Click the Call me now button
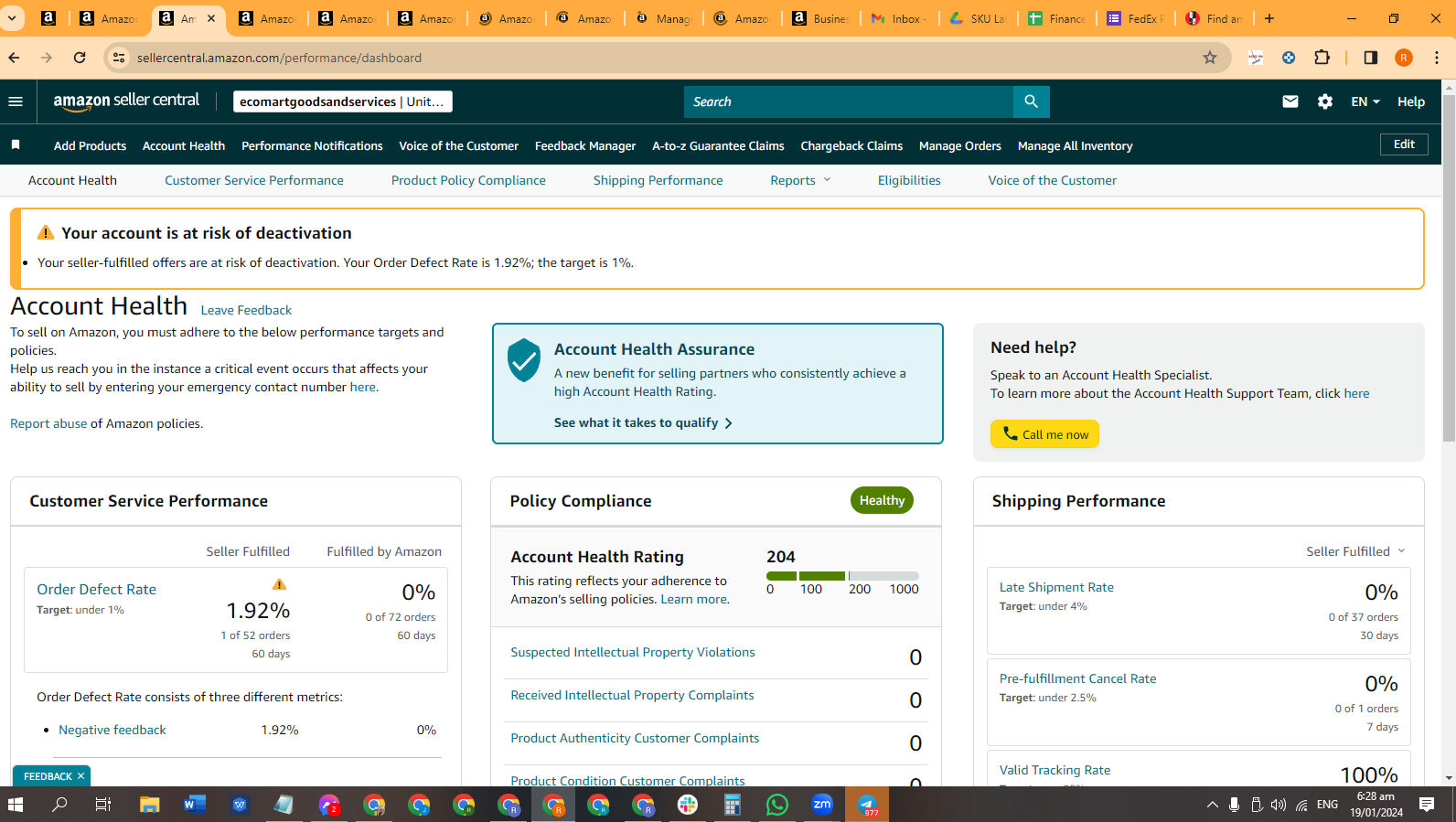The height and width of the screenshot is (822, 1456). (1044, 434)
